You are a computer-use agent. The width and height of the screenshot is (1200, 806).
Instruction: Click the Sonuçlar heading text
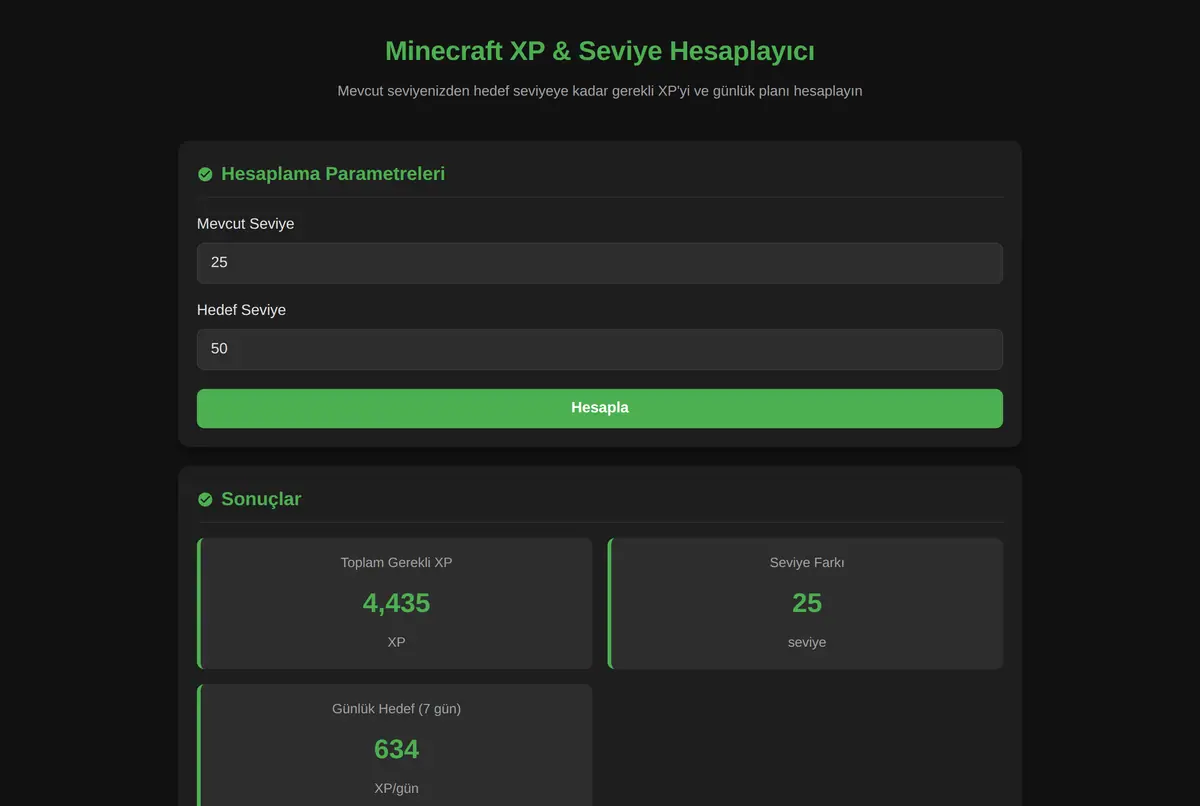[x=261, y=499]
